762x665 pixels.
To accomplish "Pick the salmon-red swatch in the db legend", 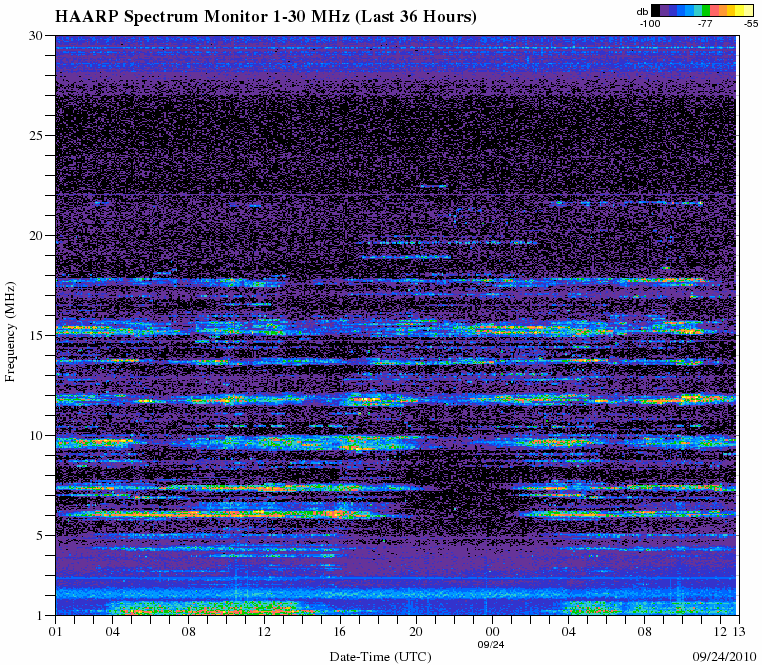I will pos(714,11).
